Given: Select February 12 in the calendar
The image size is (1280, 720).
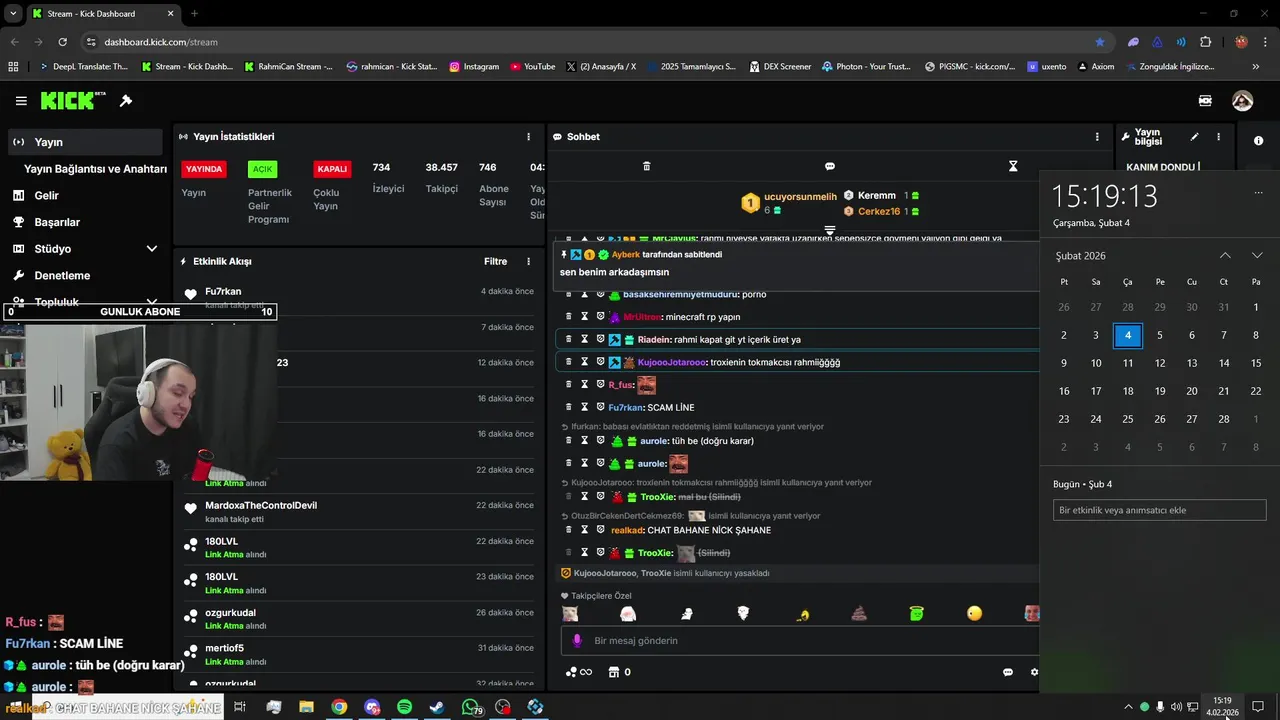Looking at the screenshot, I should (x=1160, y=363).
